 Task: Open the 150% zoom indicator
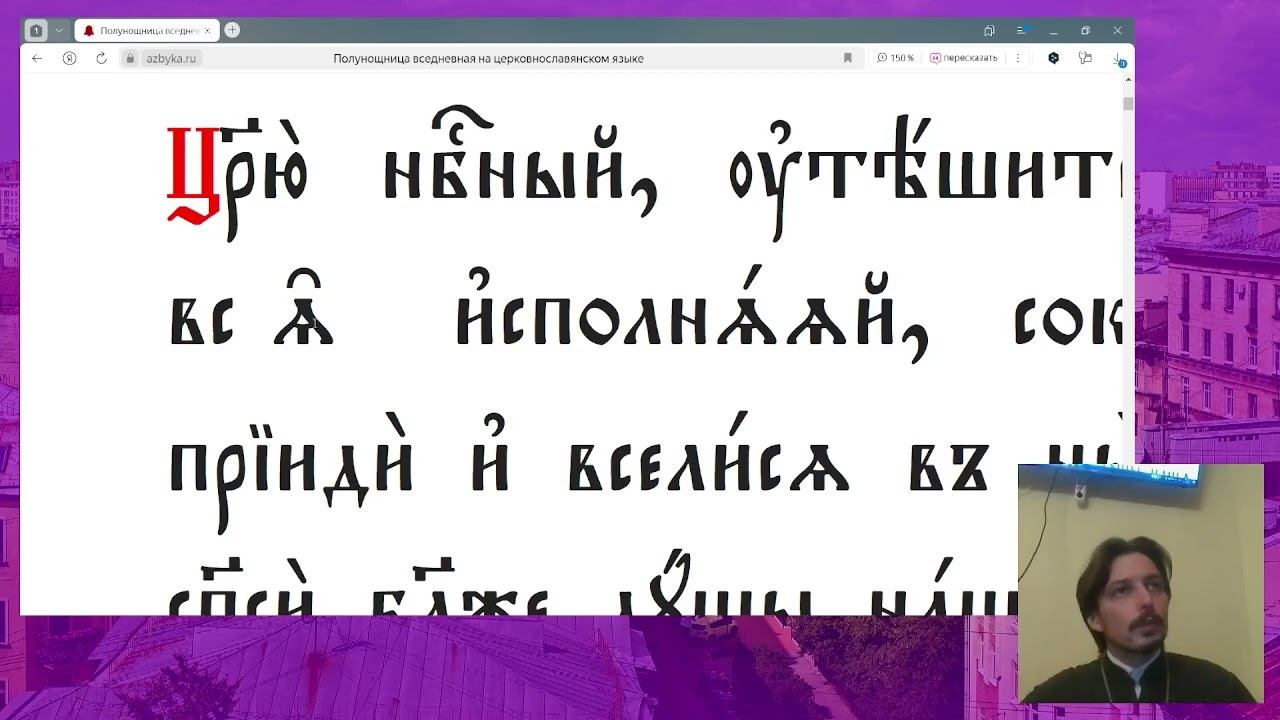tap(895, 58)
